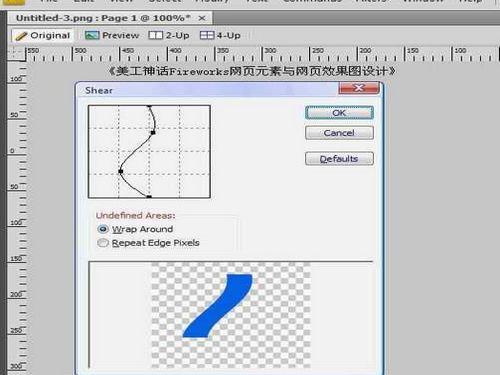Close the Shear dialog with X

click(359, 88)
